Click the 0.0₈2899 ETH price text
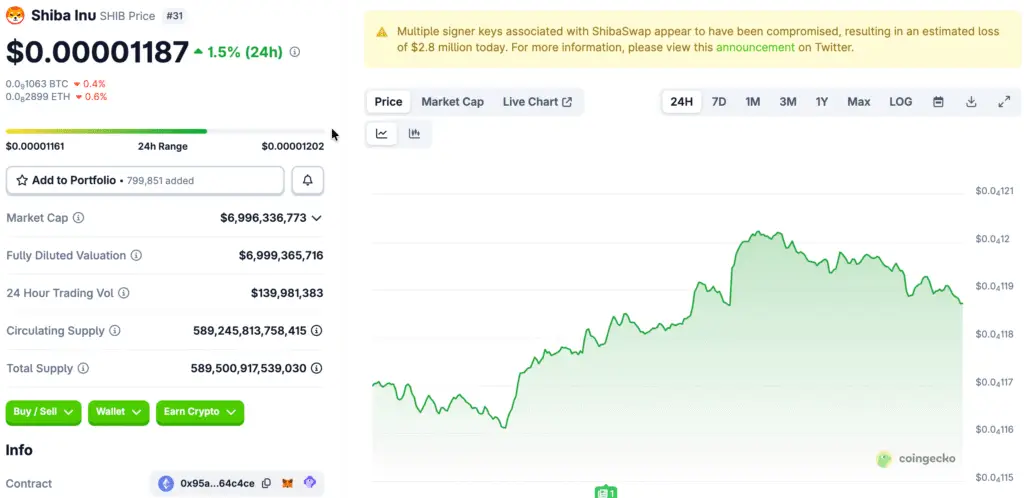Screen dimensions: 1024x498 click(37, 97)
